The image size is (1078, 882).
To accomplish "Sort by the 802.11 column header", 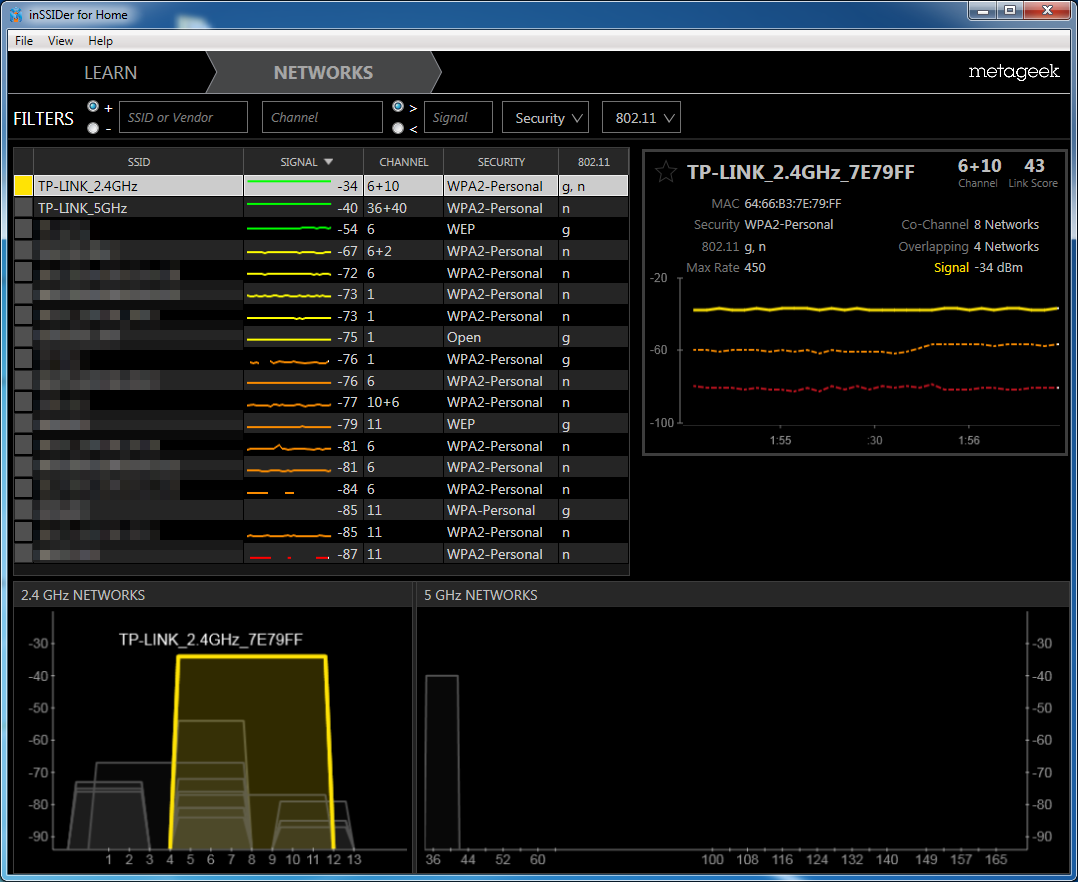I will point(593,162).
